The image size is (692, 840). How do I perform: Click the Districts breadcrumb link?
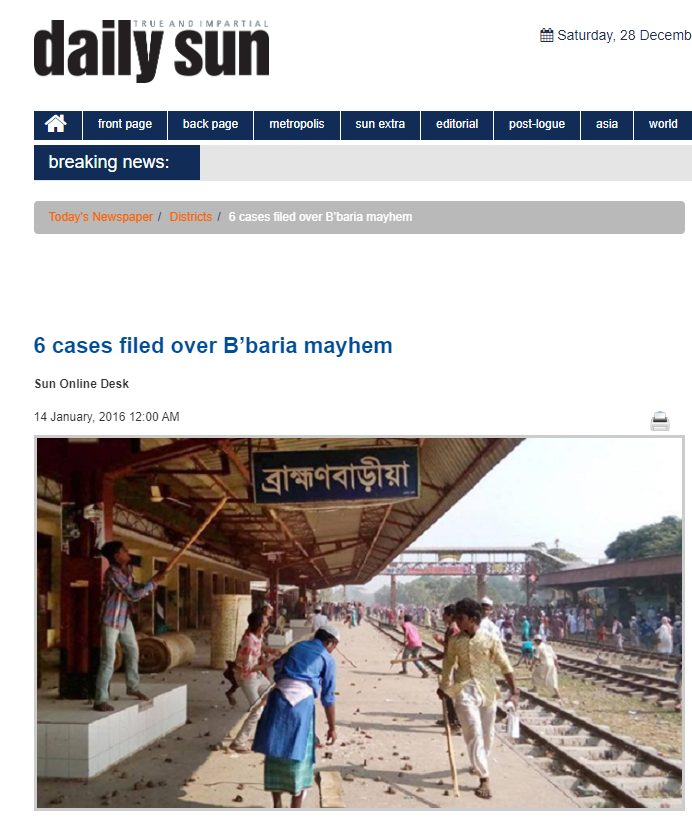191,217
